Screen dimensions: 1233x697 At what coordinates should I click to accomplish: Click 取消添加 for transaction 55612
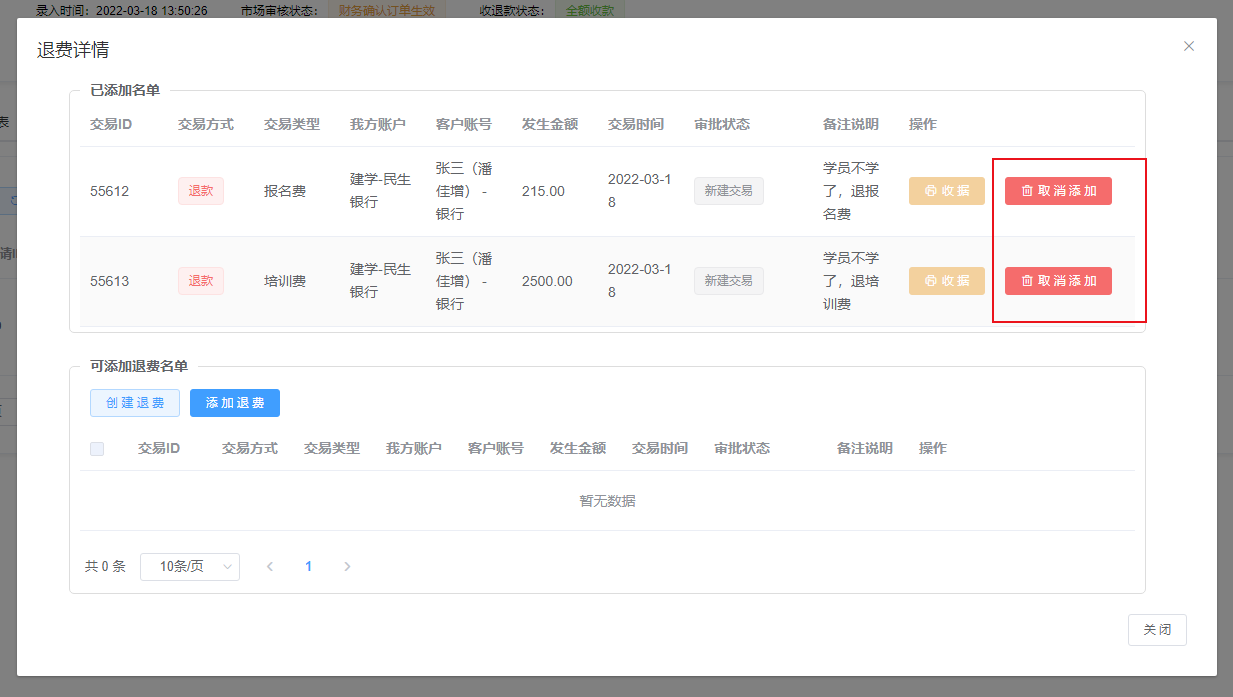pos(1058,191)
